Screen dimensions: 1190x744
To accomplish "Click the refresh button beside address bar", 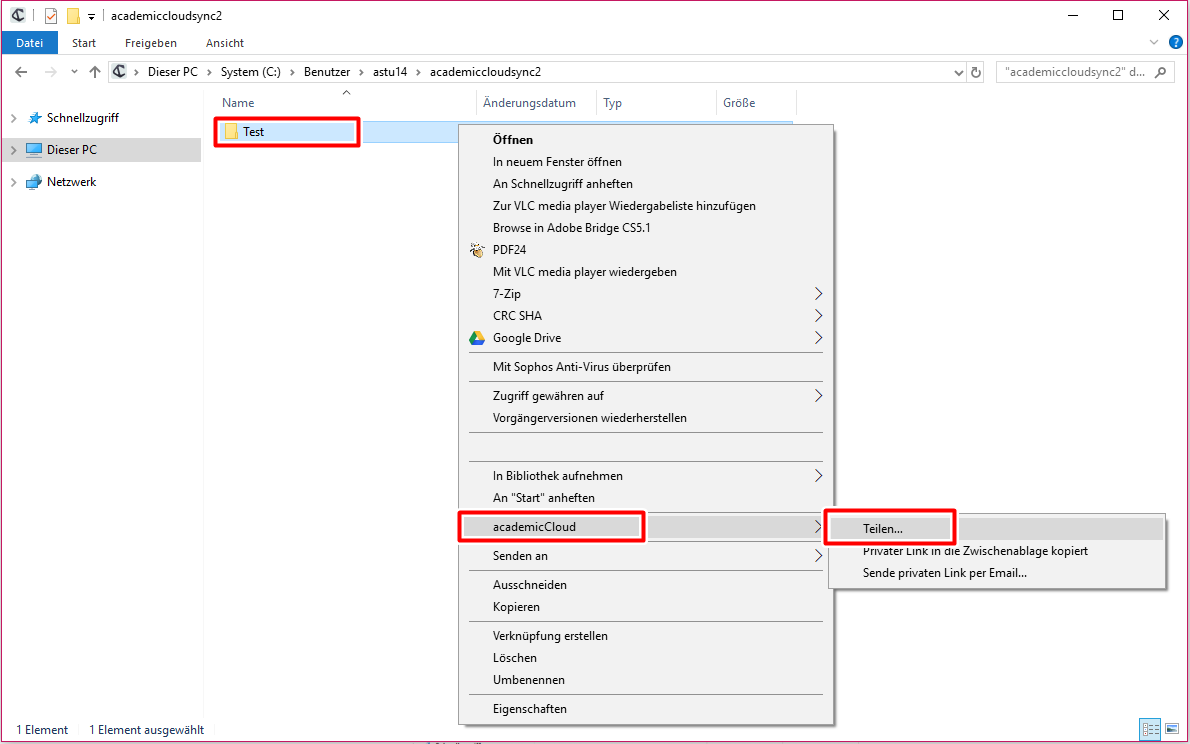I will (x=976, y=72).
